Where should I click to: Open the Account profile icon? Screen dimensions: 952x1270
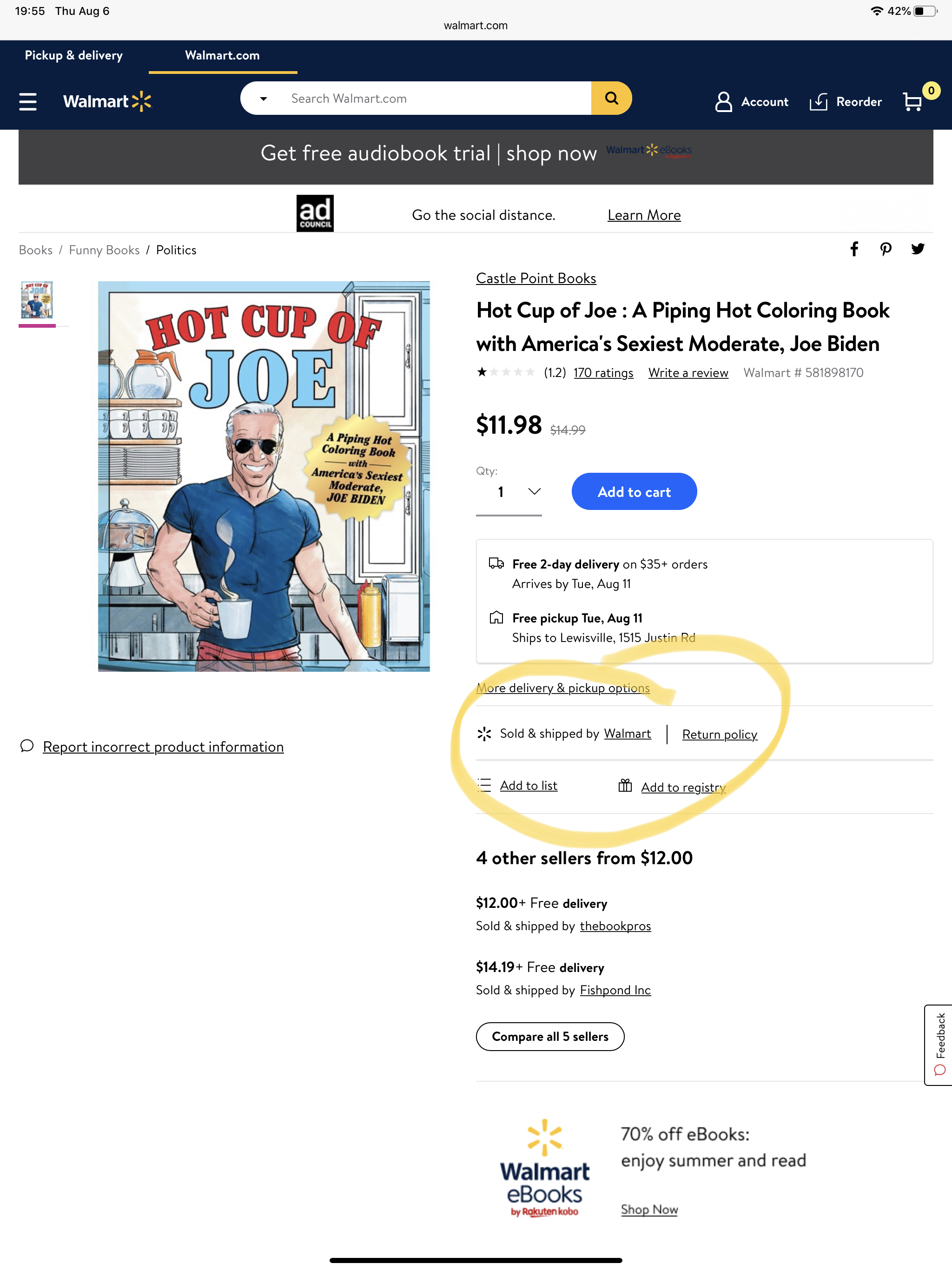tap(723, 102)
